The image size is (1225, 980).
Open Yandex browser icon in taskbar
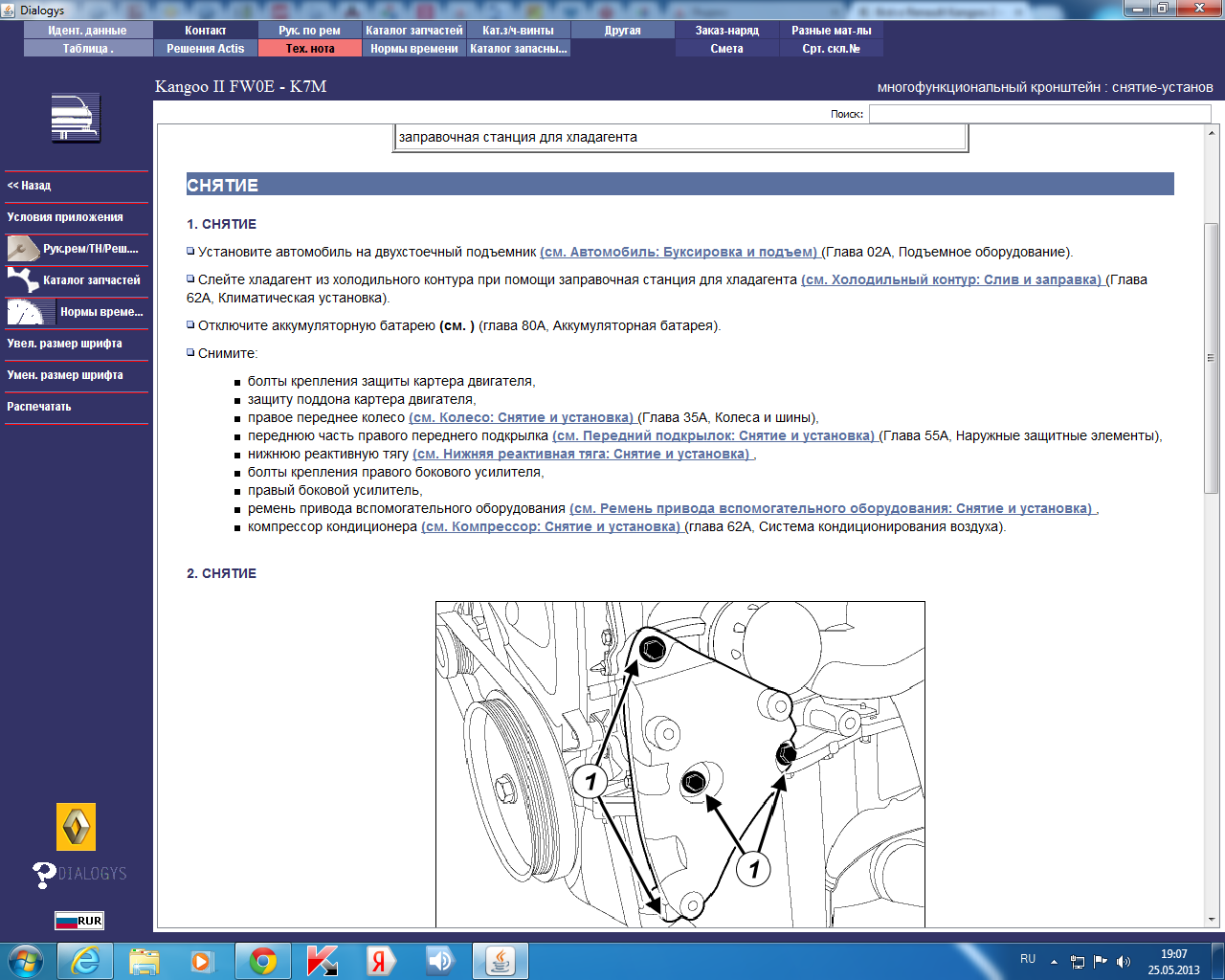[x=380, y=961]
